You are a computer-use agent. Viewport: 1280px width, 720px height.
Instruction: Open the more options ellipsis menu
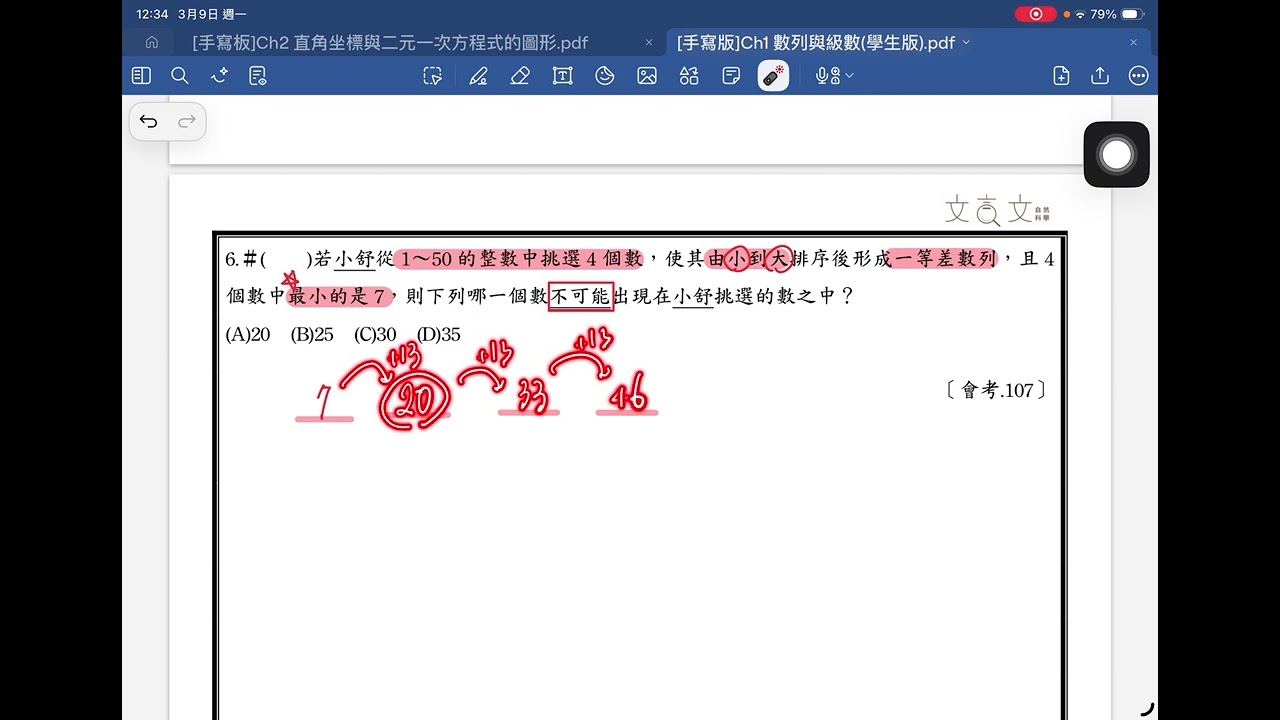click(1138, 76)
